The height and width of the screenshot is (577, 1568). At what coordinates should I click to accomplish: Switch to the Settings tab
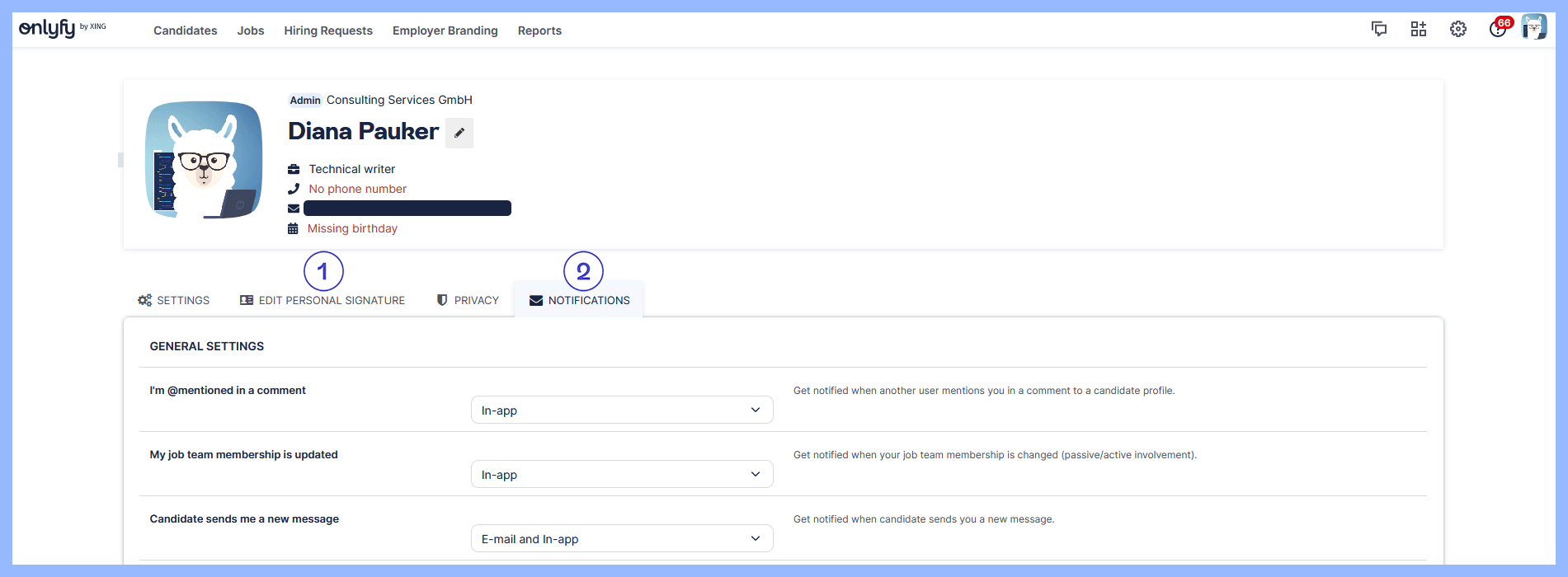pos(174,301)
